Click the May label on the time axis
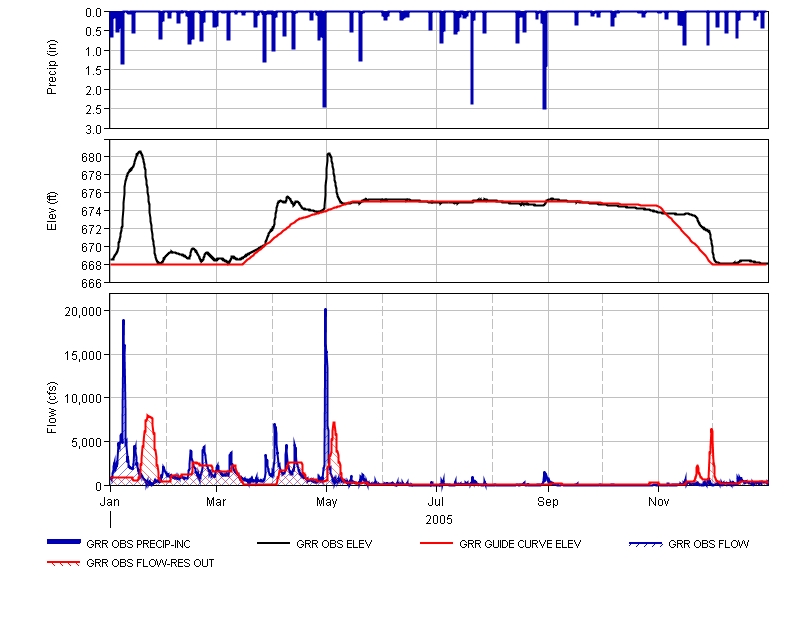Viewport: 800px width, 627px height. point(327,499)
